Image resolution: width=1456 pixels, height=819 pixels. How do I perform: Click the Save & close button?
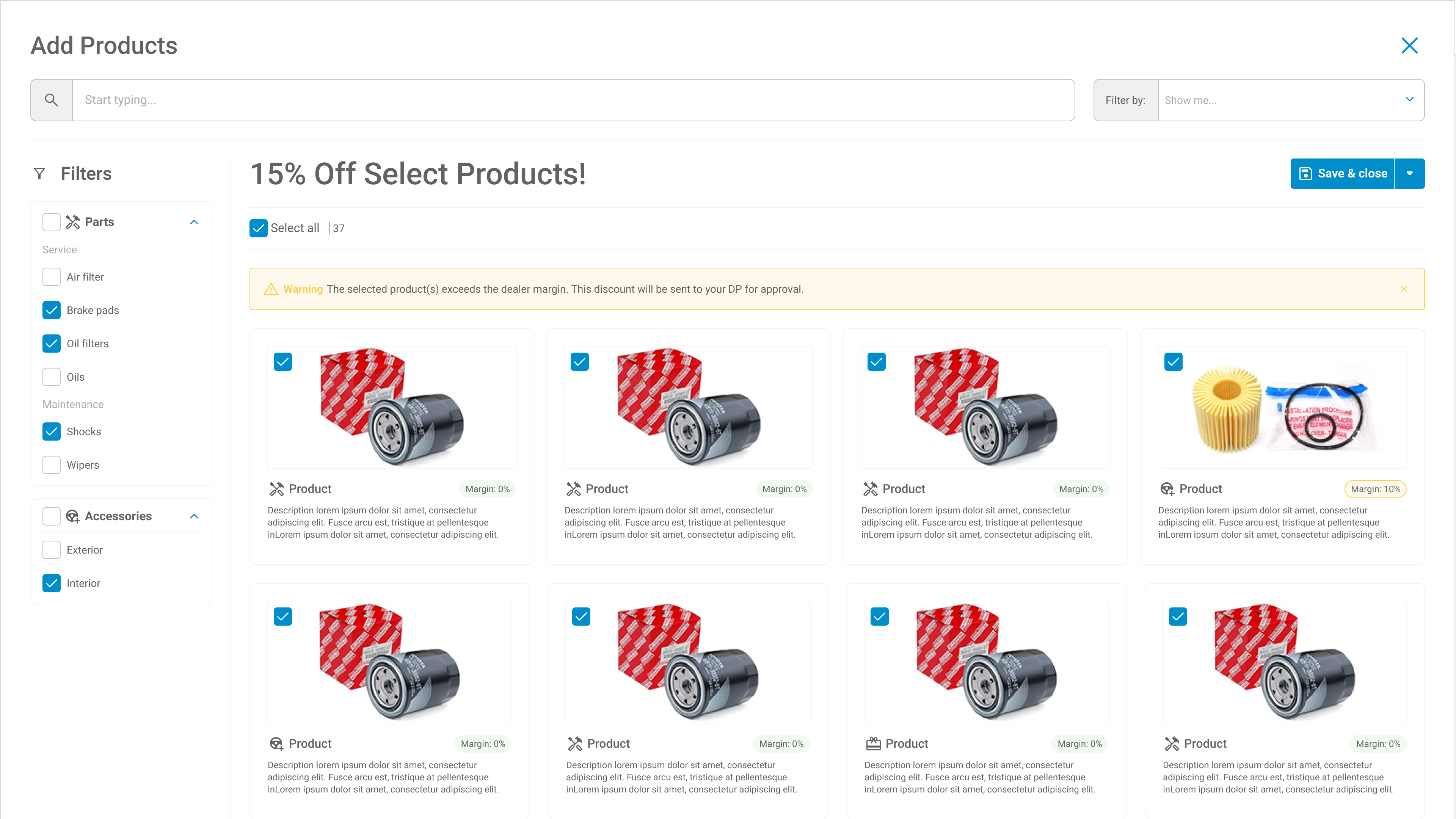coord(1343,174)
